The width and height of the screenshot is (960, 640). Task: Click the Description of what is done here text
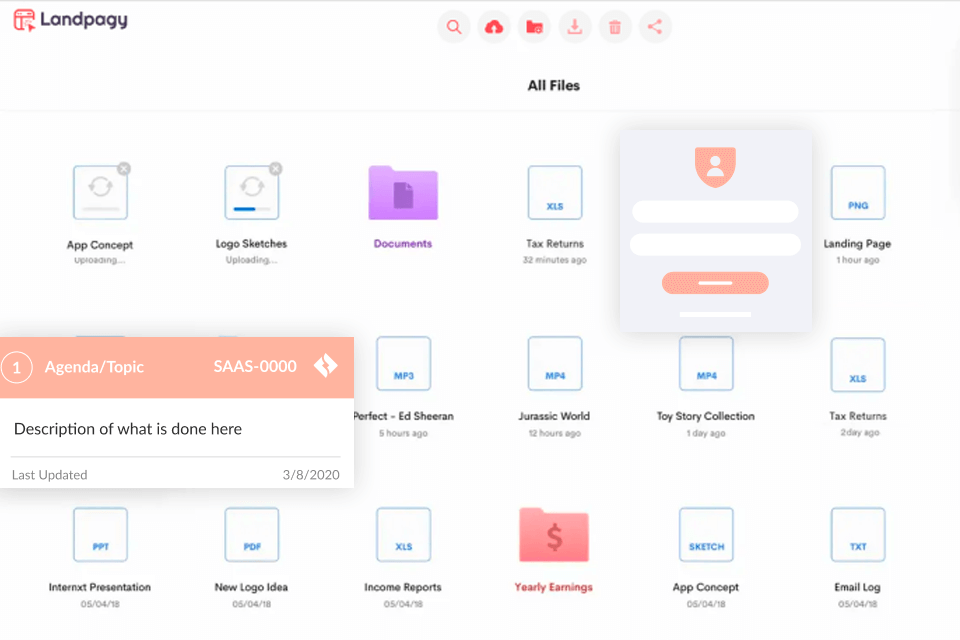128,429
